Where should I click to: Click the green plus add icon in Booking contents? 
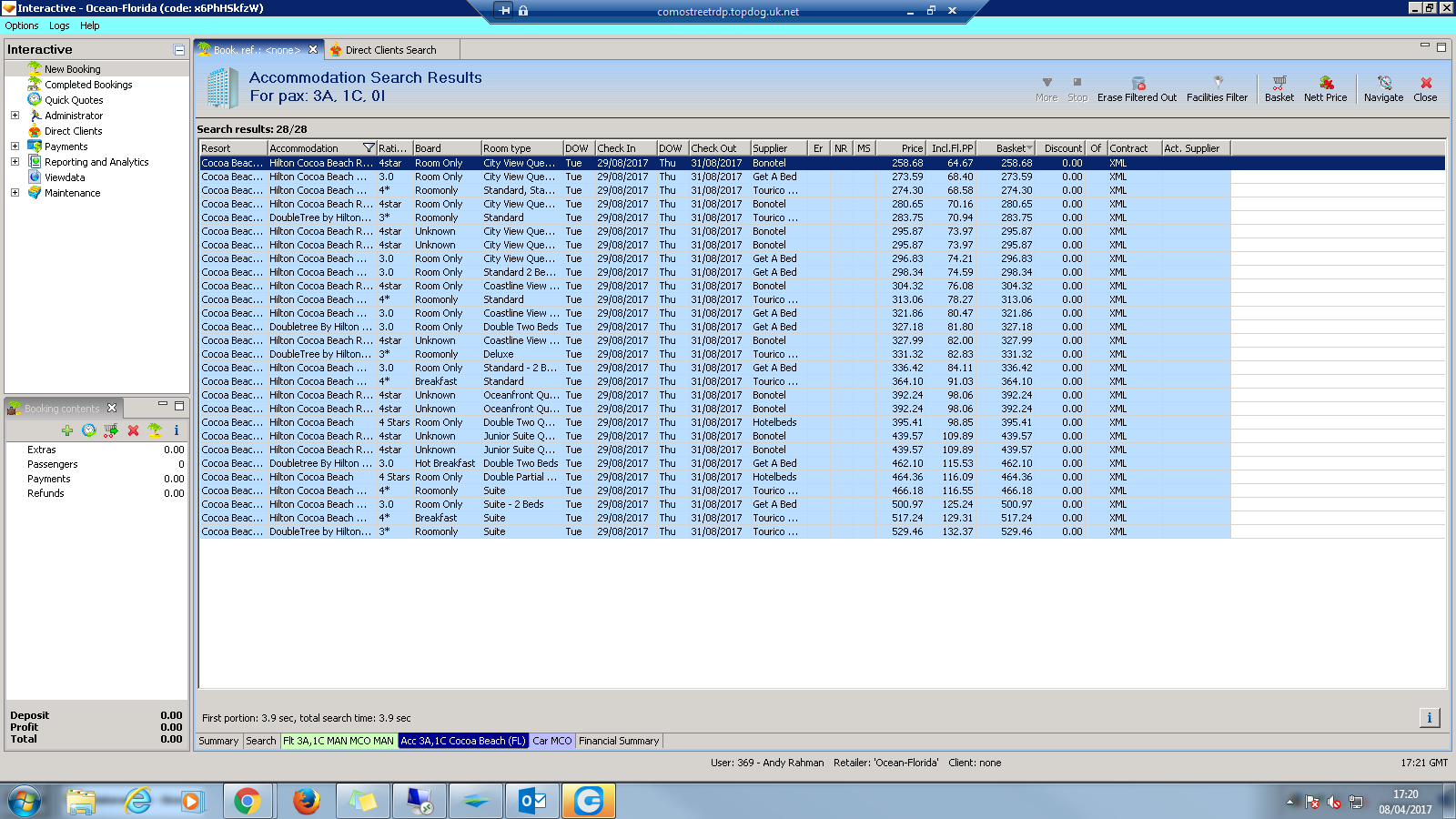coord(66,430)
